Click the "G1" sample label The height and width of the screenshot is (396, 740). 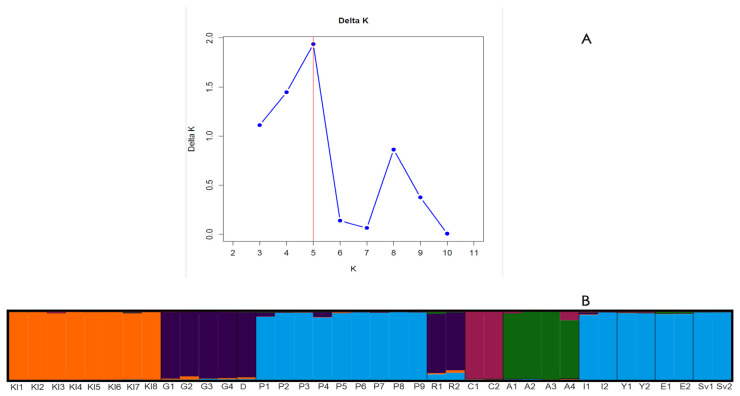[x=168, y=387]
